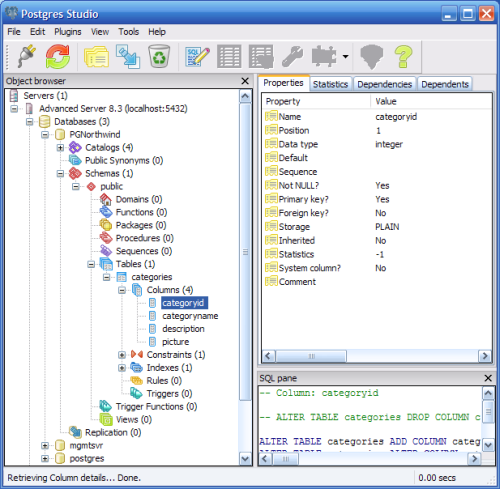500x489 pixels.
Task: Click the filtered data view toolbar icon
Action: [x=261, y=57]
